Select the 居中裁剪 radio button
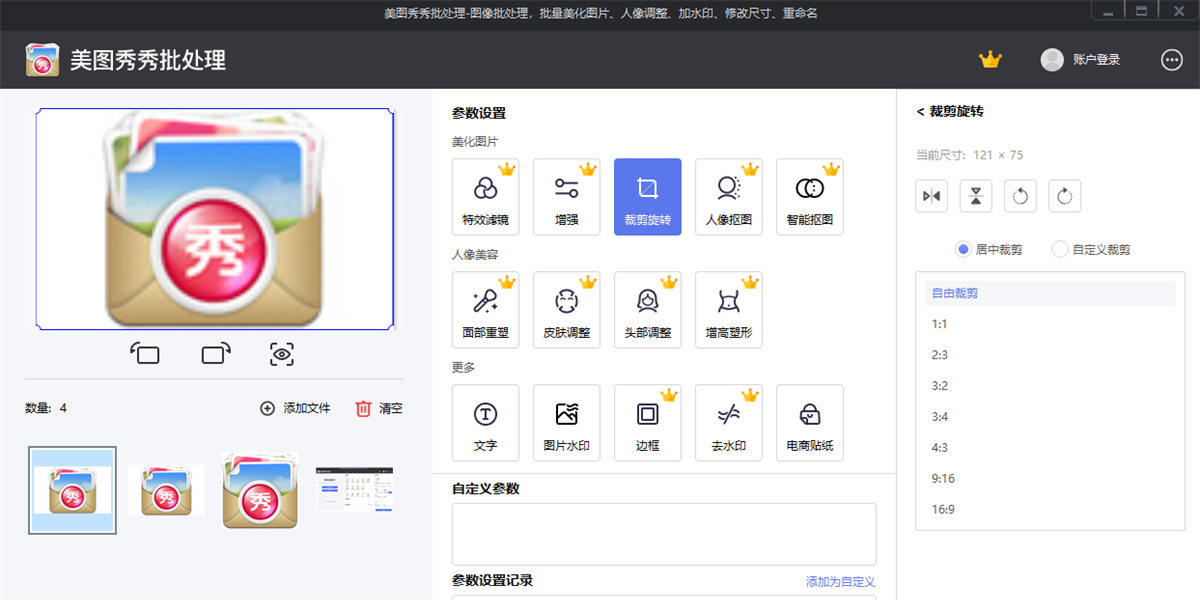 click(964, 249)
